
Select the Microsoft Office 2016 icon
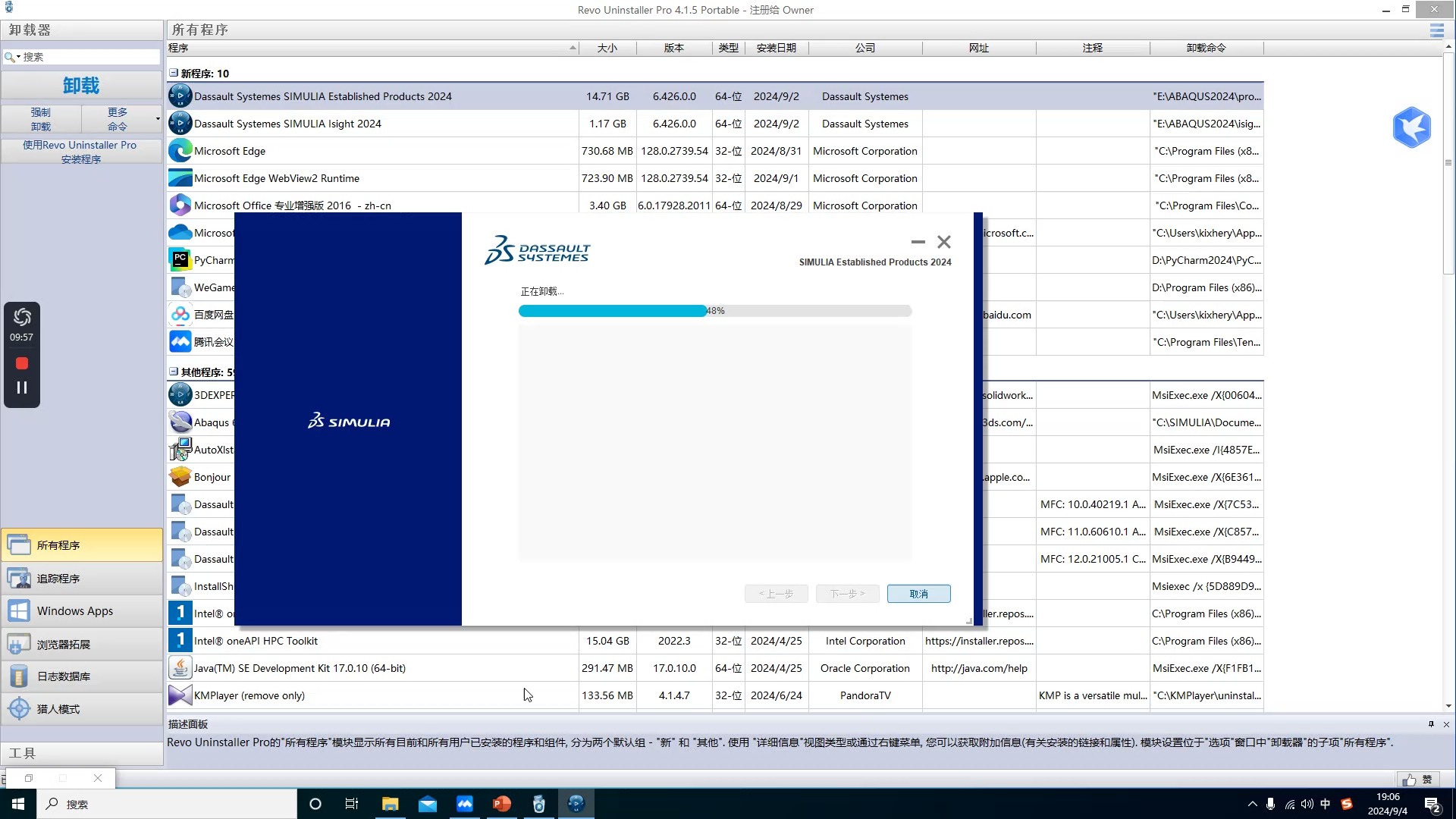180,206
